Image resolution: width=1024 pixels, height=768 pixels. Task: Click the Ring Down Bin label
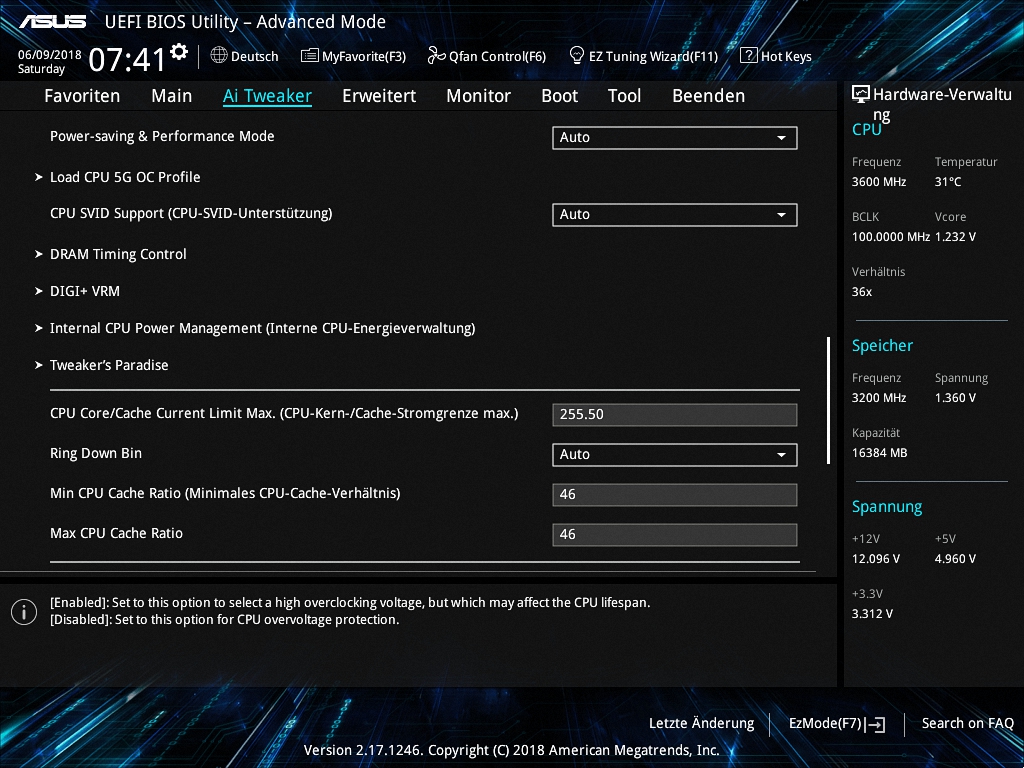96,453
